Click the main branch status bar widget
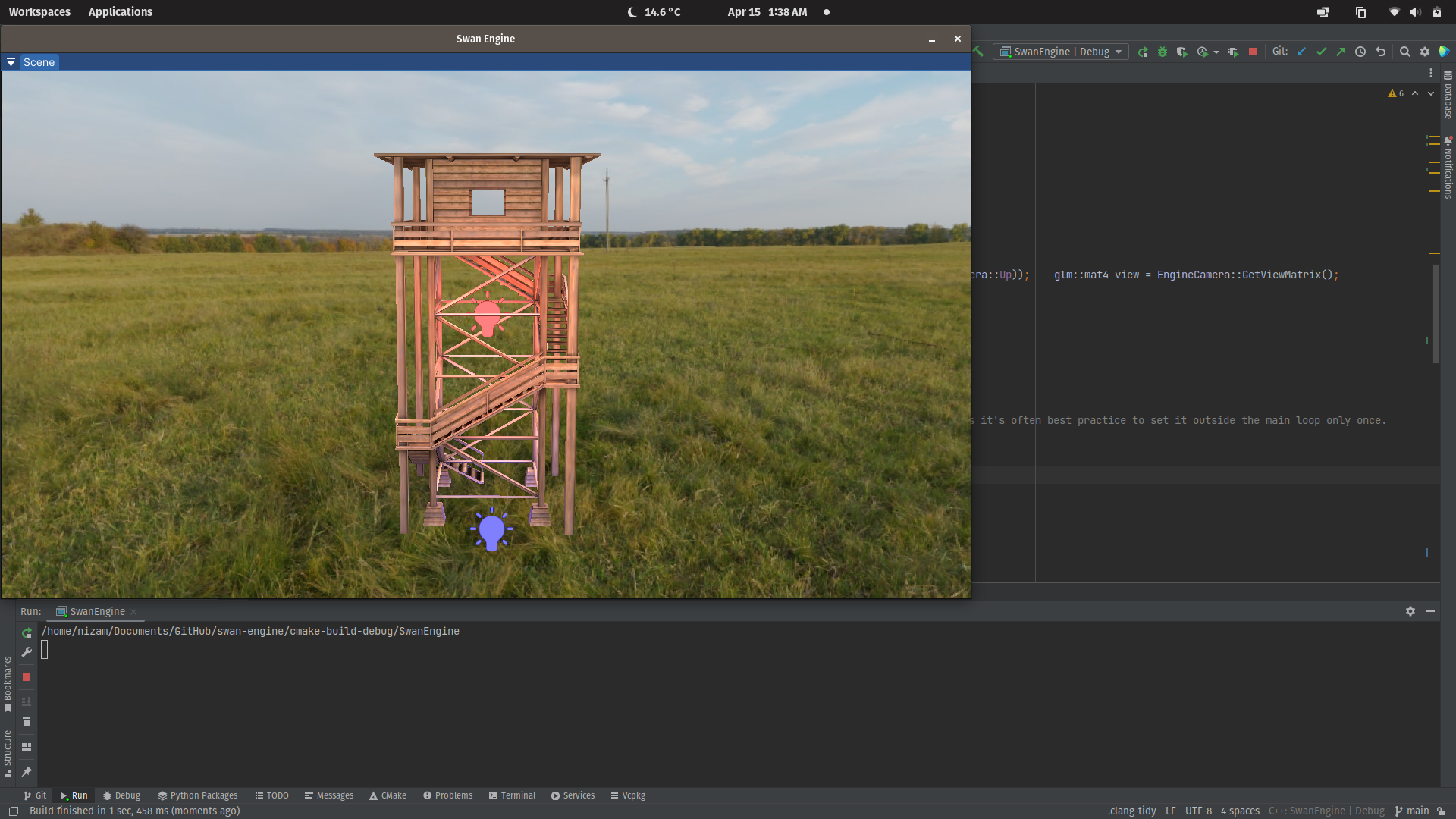The width and height of the screenshot is (1456, 819). click(x=1411, y=811)
